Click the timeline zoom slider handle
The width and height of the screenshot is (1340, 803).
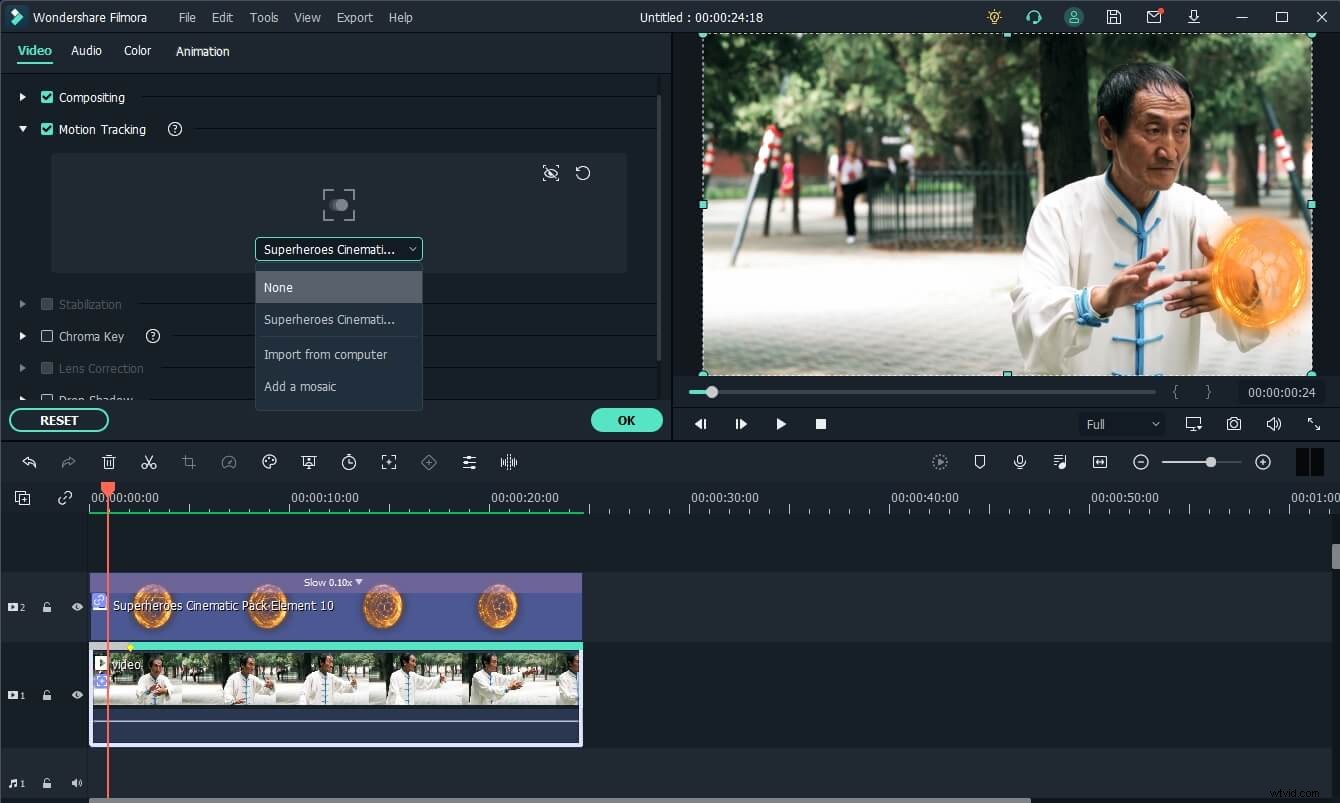(1211, 462)
